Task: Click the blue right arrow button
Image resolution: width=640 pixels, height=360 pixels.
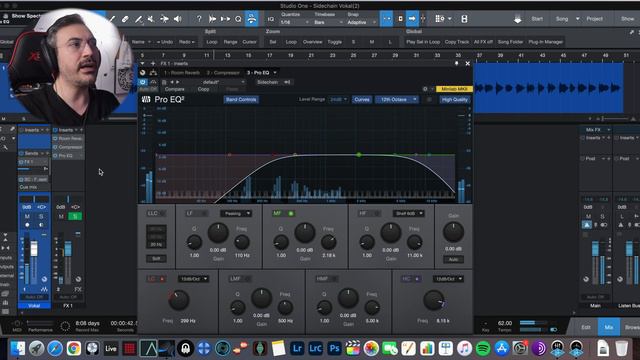Action: click(x=412, y=19)
